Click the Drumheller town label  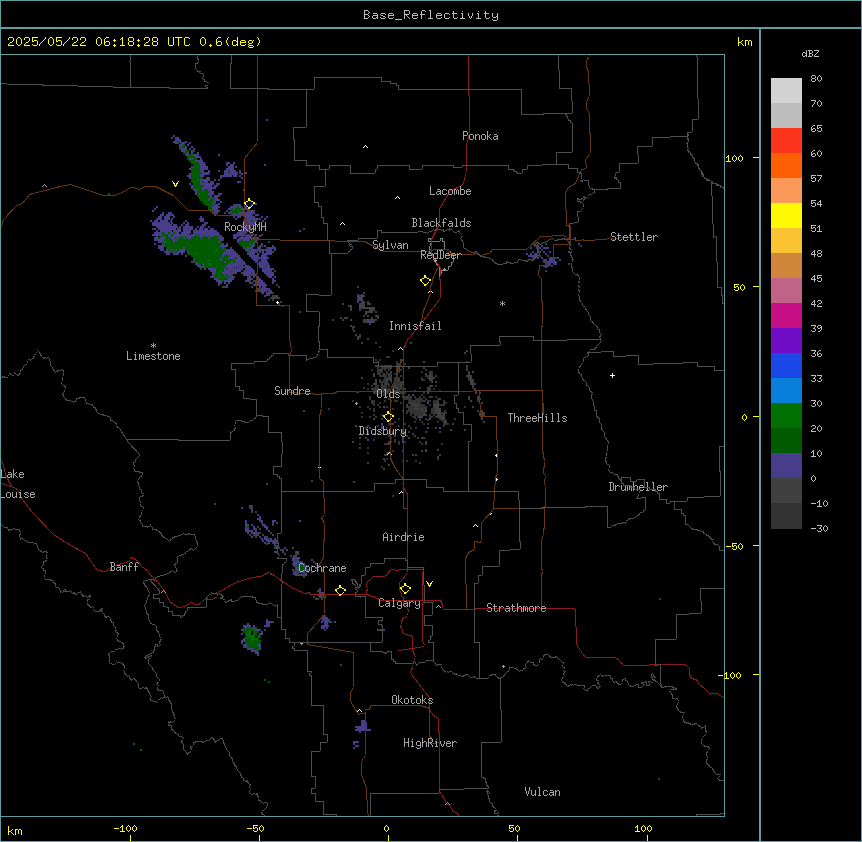638,487
